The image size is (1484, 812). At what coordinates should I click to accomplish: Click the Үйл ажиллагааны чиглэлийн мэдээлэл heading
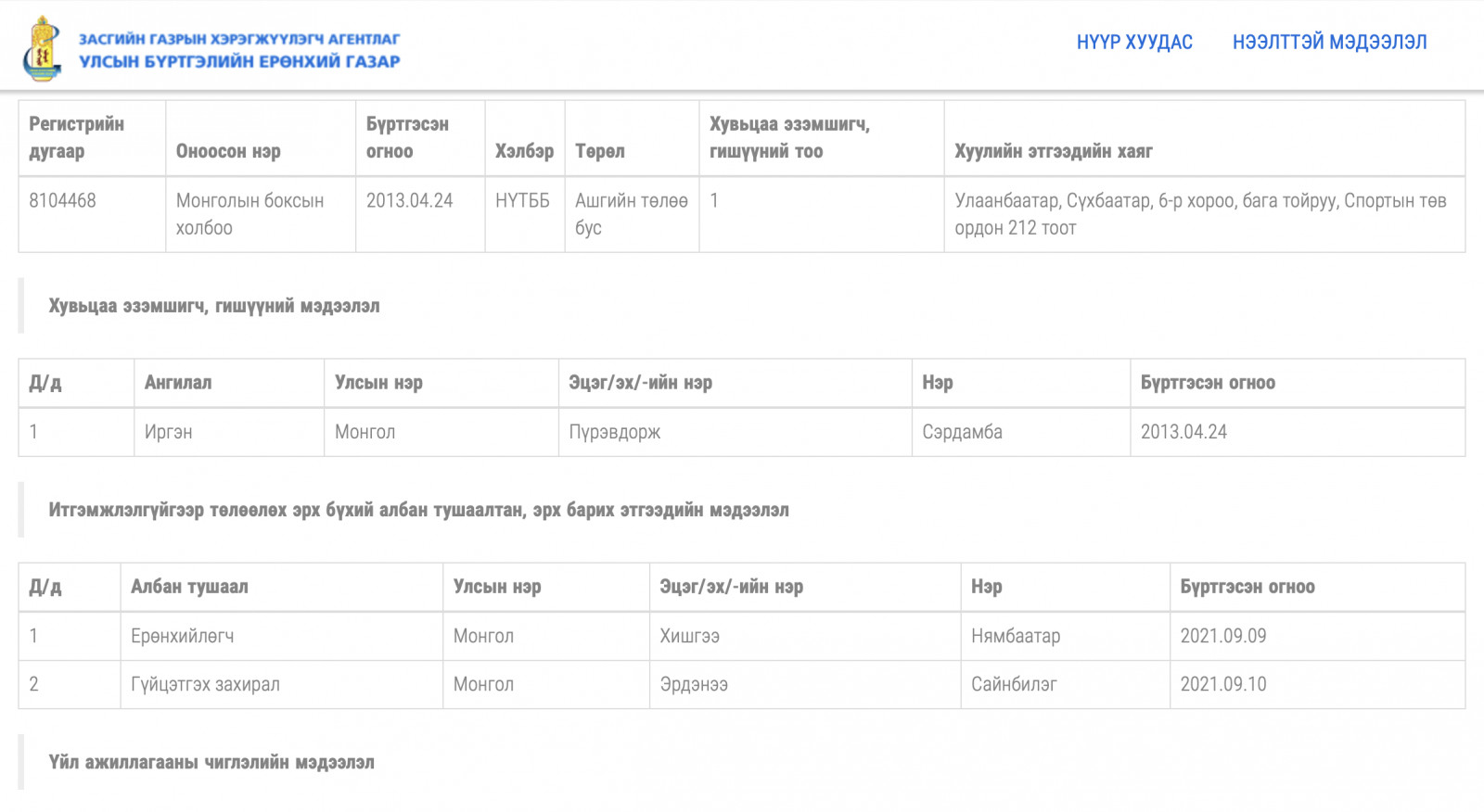tap(211, 762)
